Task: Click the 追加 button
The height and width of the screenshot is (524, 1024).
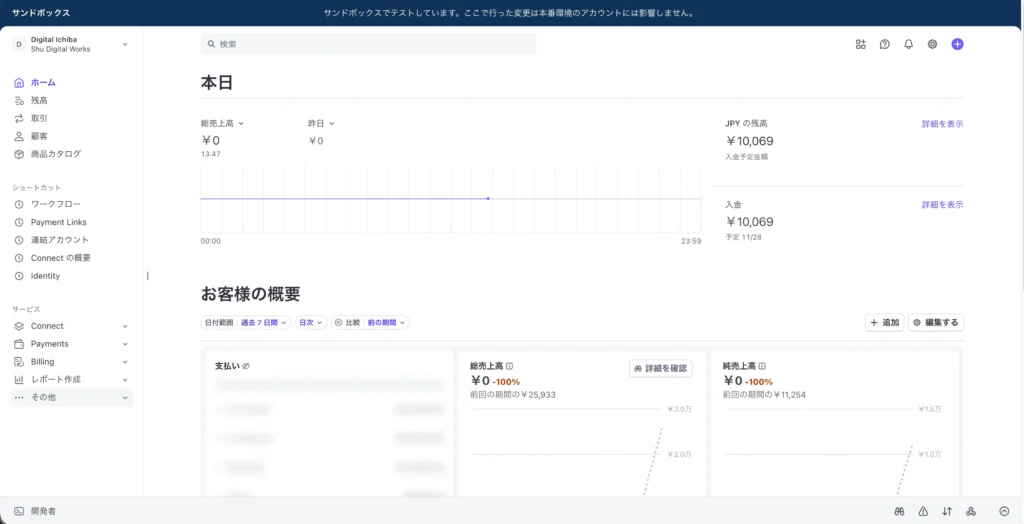Action: 884,323
